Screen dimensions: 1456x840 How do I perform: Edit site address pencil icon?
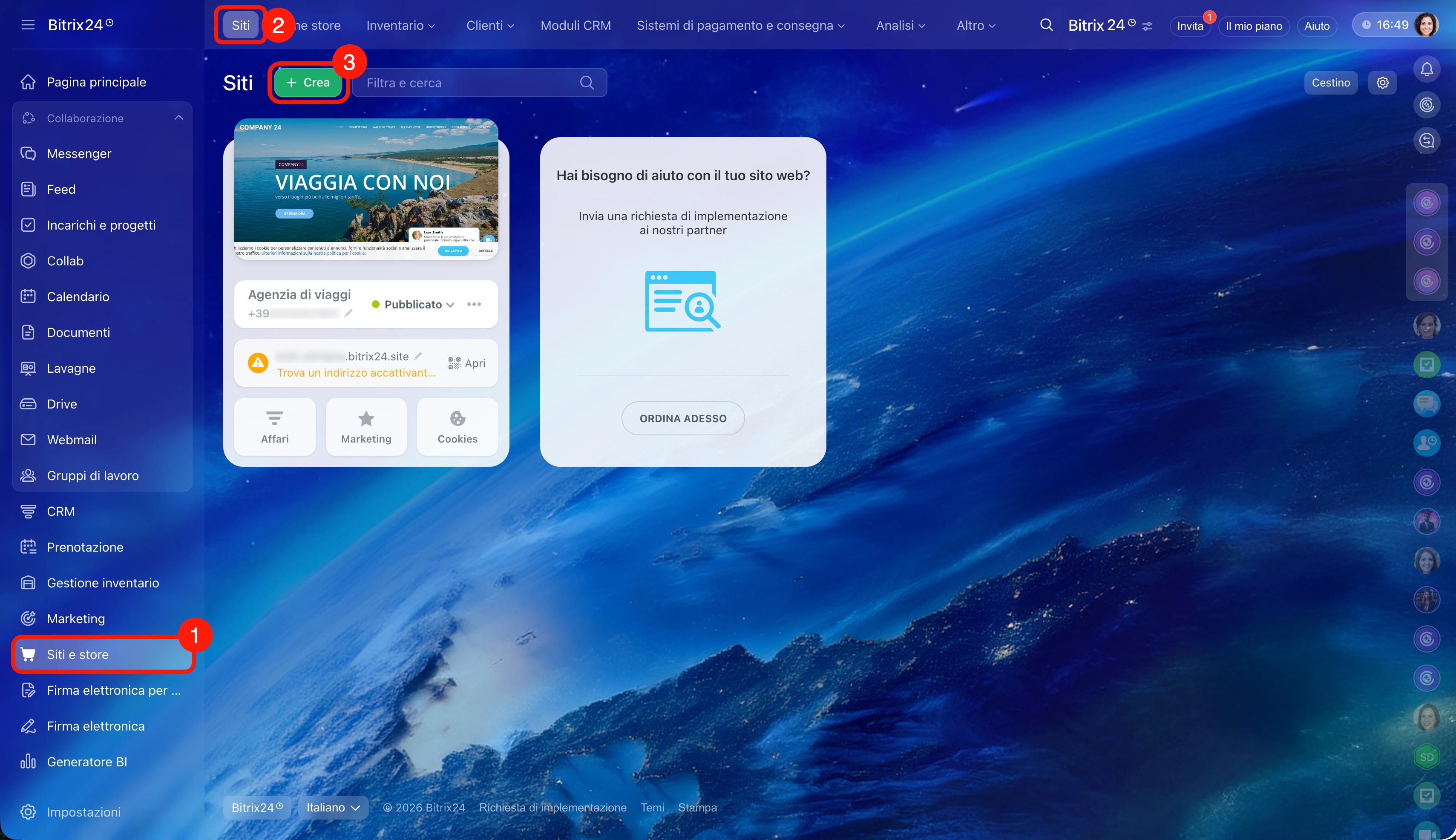pyautogui.click(x=418, y=356)
